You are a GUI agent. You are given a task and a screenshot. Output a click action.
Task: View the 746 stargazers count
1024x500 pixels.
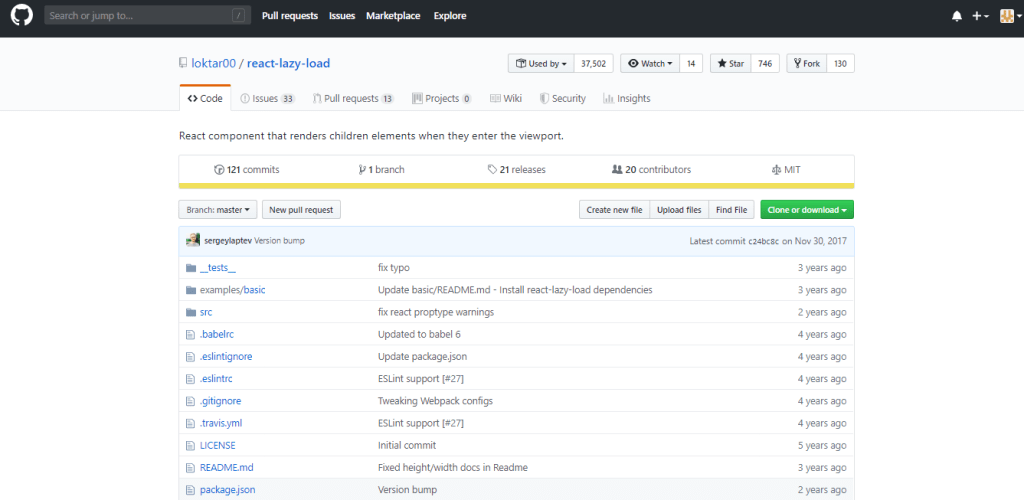[765, 63]
